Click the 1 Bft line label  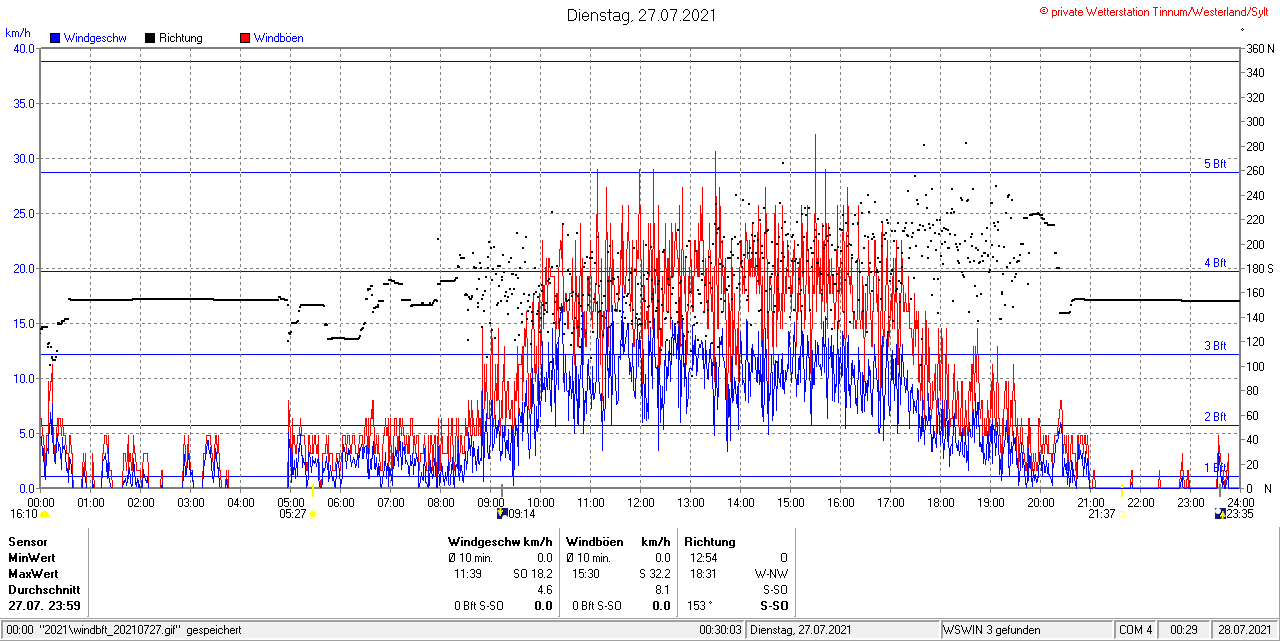[1215, 468]
